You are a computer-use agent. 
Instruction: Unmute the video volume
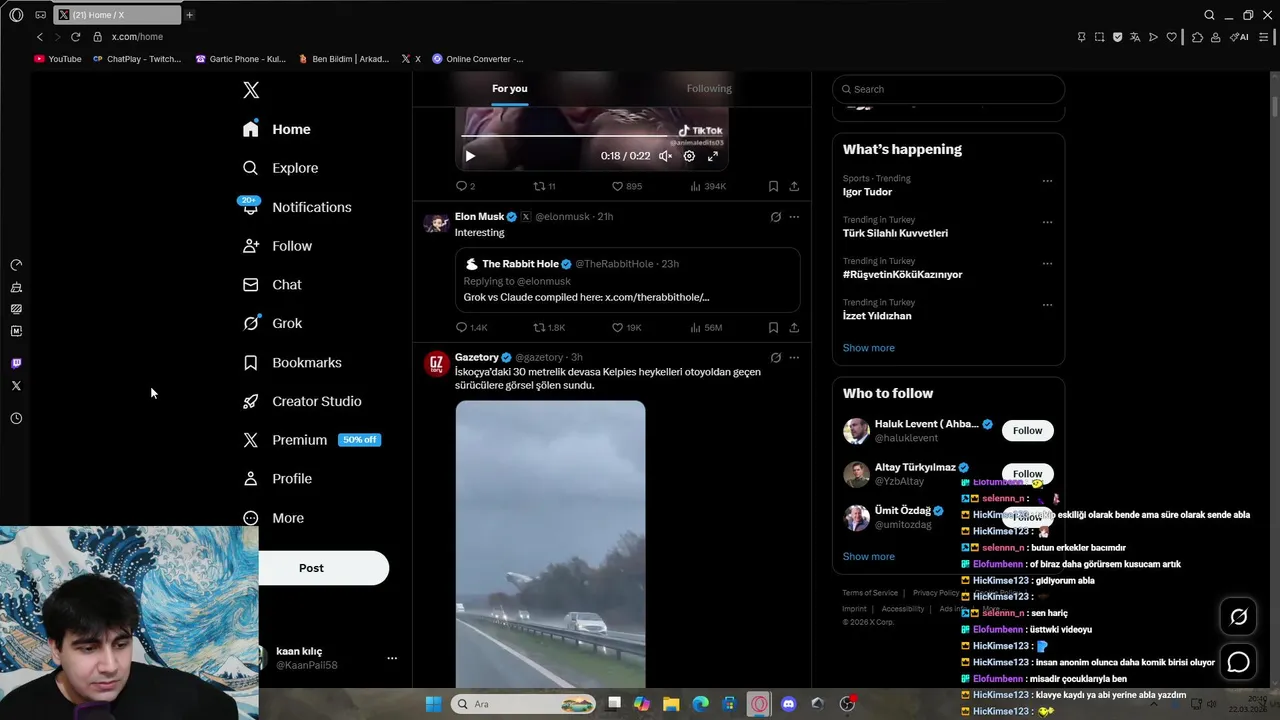point(665,156)
